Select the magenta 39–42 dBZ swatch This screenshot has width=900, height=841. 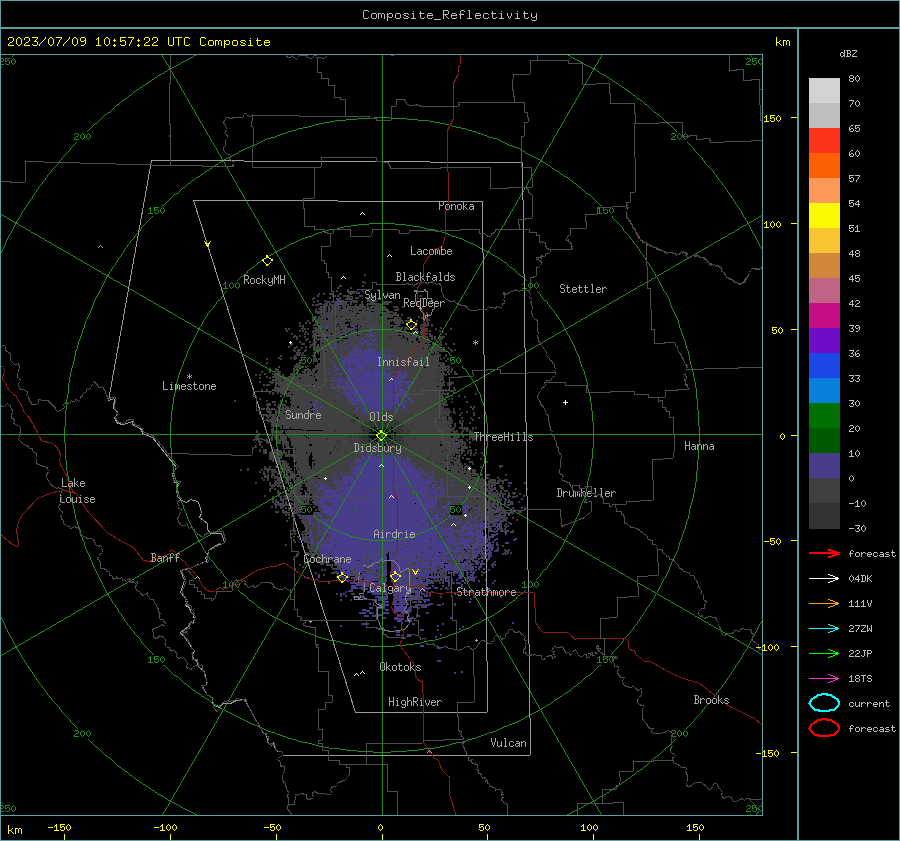coord(824,315)
